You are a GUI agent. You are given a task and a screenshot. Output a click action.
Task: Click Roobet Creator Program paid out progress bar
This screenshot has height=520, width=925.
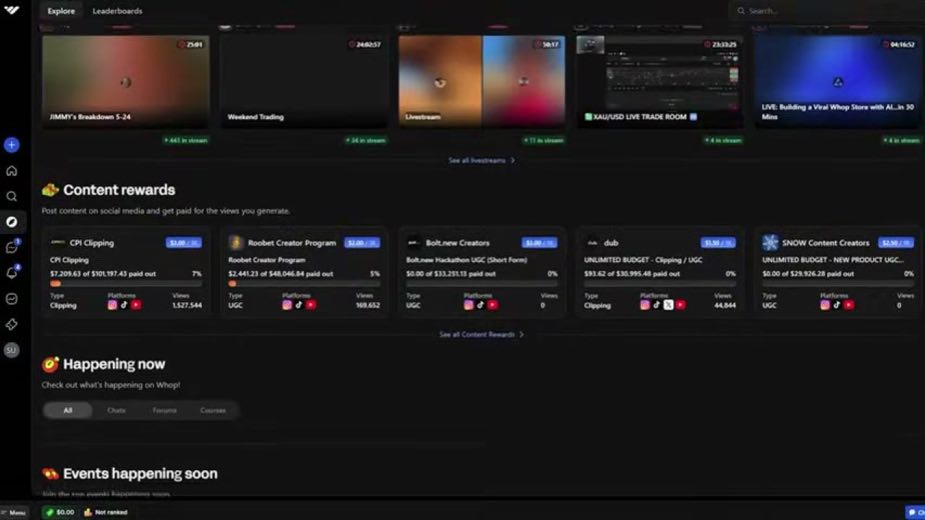pos(304,284)
